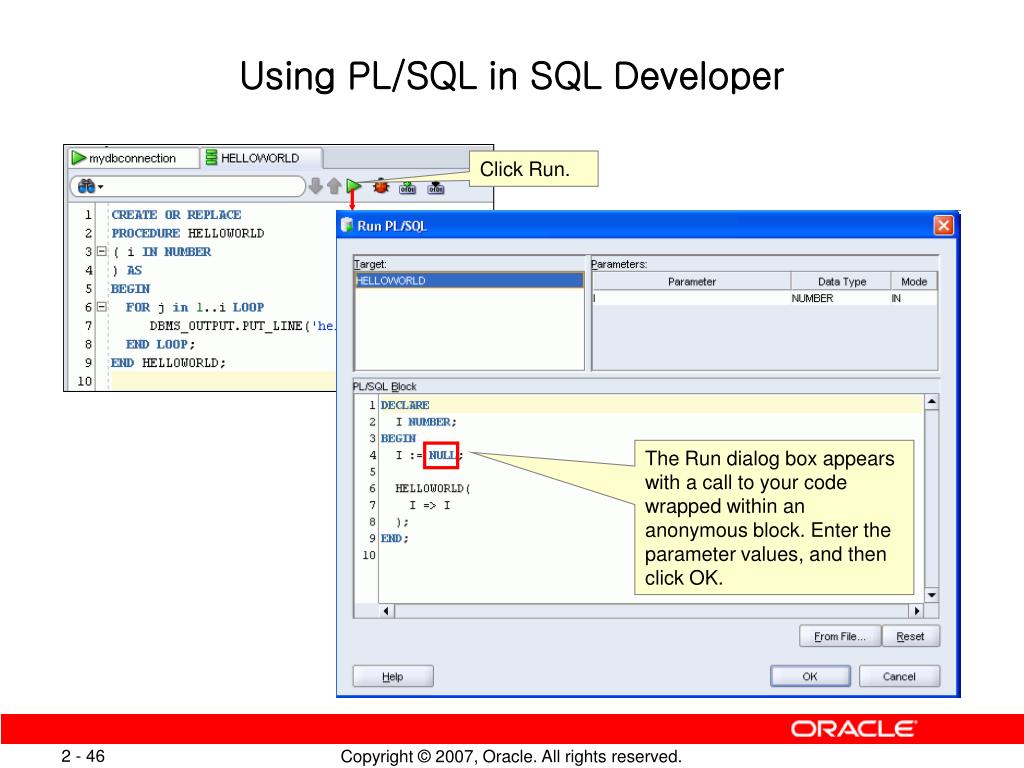Switch to the mydbconnection tab
Image resolution: width=1024 pixels, height=768 pixels.
(133, 158)
